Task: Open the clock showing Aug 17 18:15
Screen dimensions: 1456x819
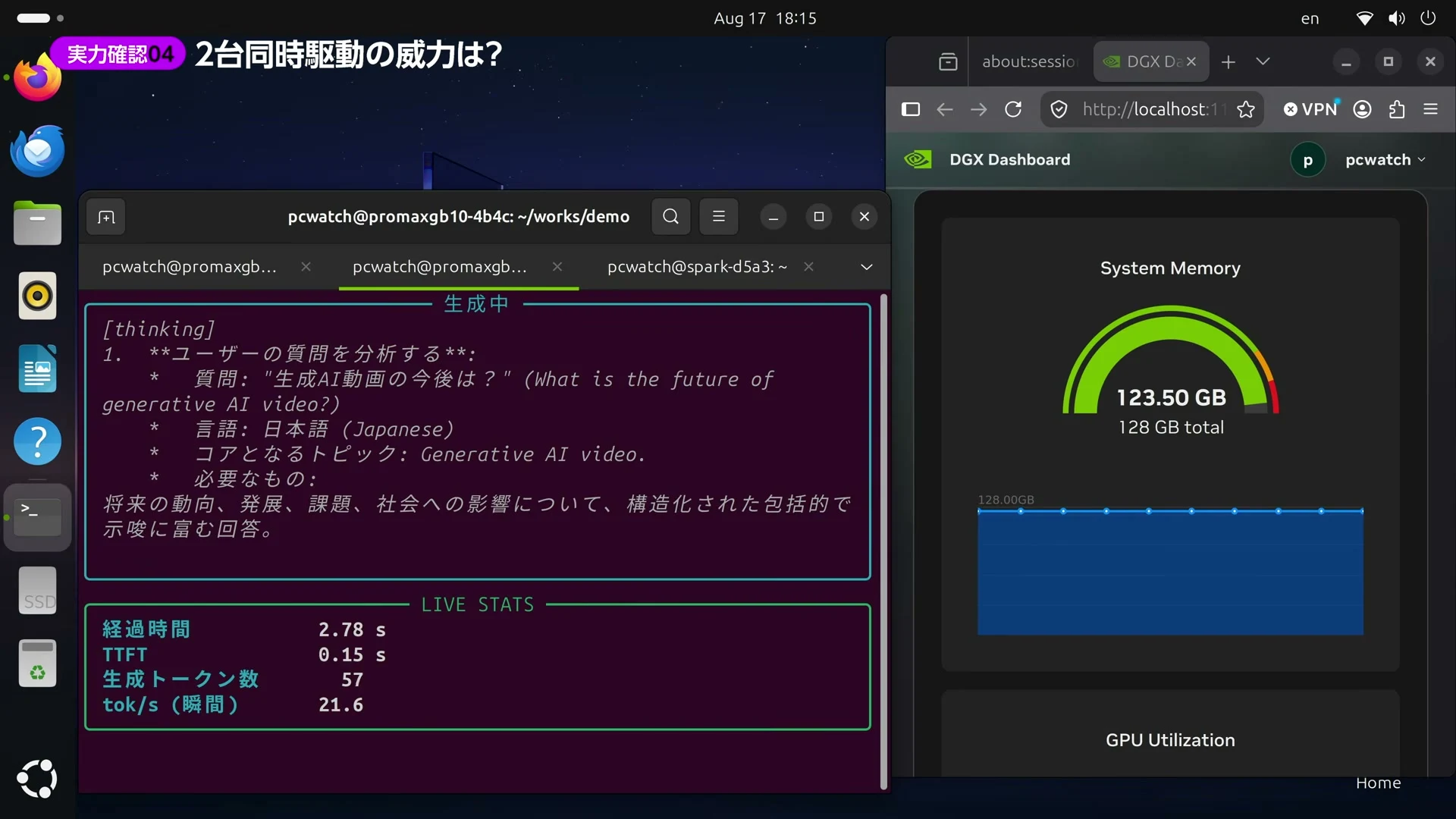Action: 764,18
